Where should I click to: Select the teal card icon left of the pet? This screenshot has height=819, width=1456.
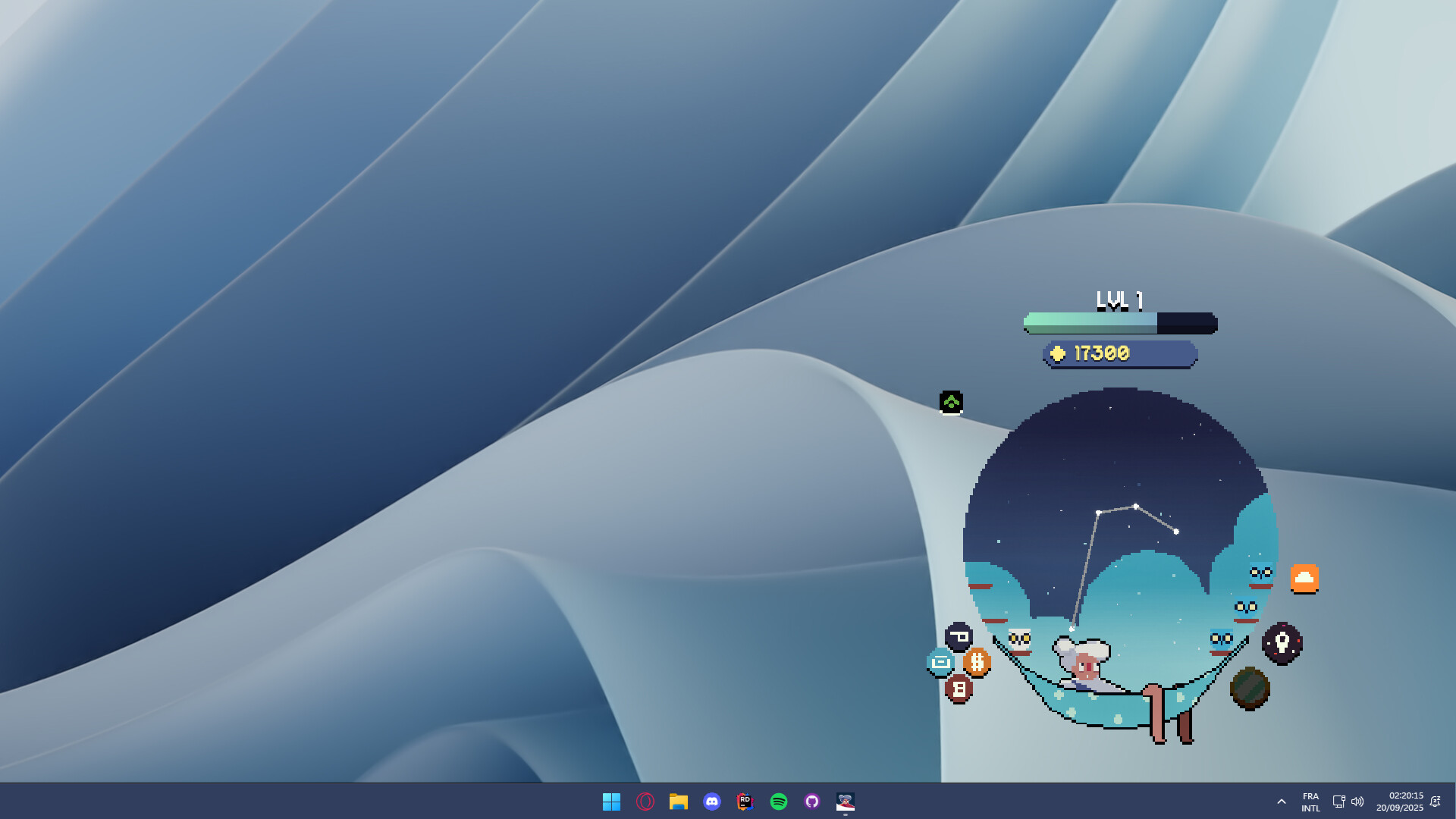click(940, 661)
